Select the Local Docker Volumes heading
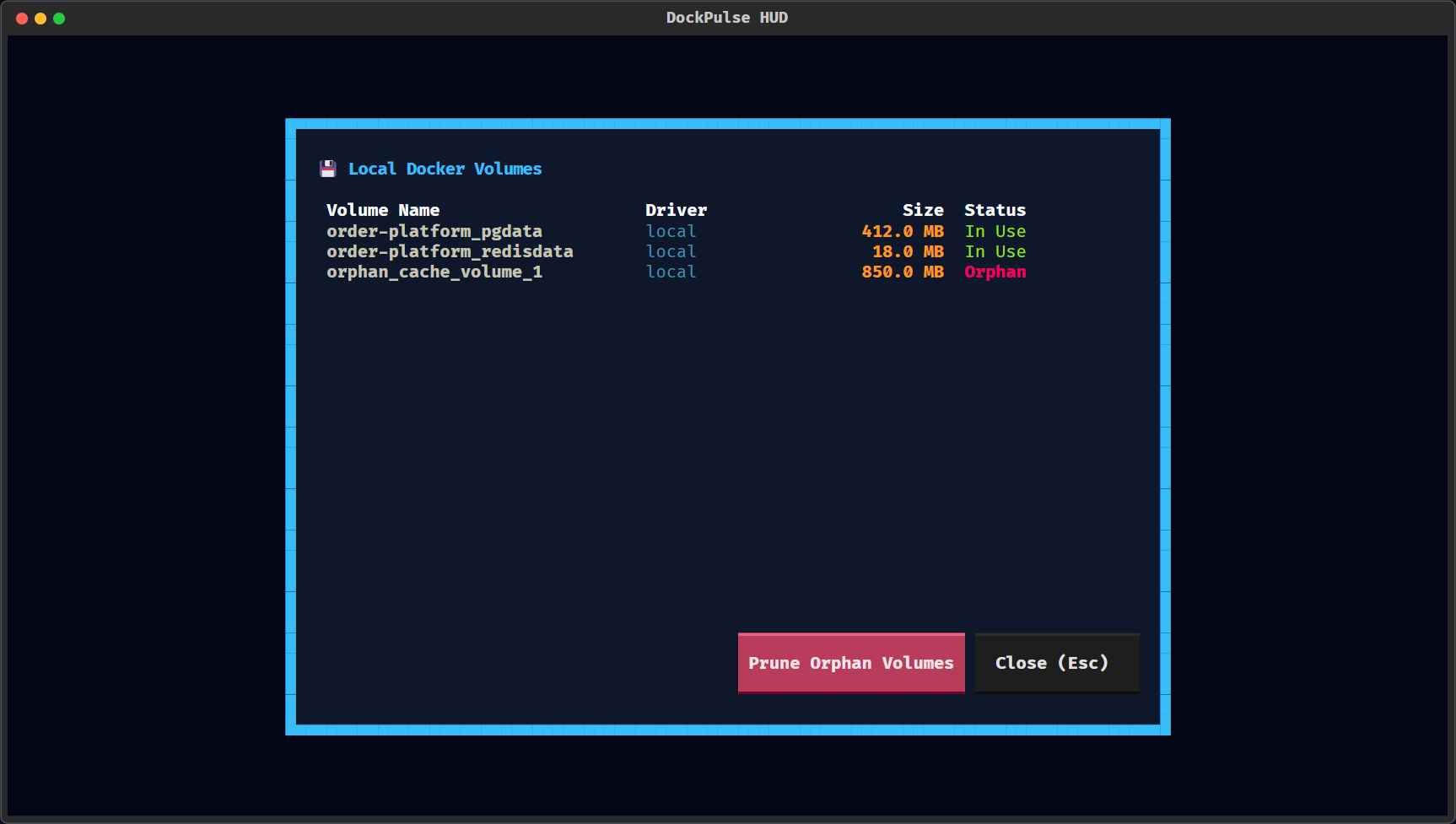Screen dimensions: 1456x824 (x=445, y=169)
